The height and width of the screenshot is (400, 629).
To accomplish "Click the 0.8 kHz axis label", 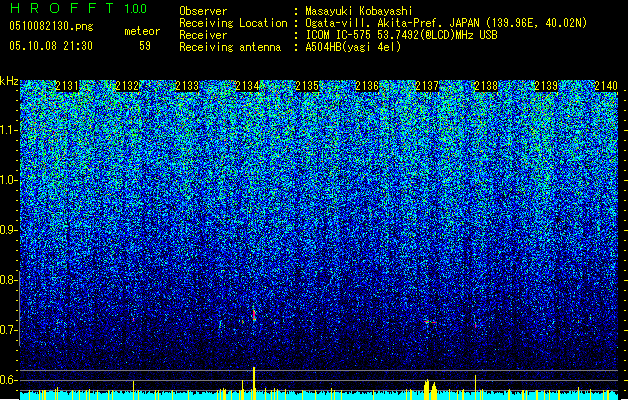I will tap(8, 280).
